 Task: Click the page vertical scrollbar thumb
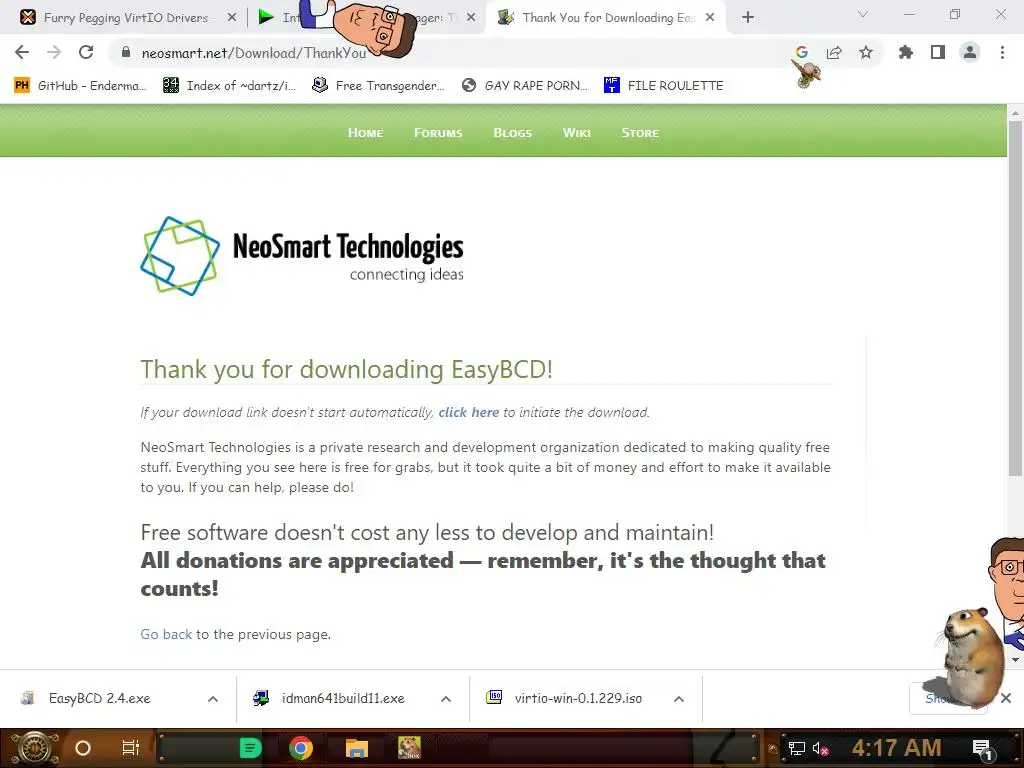click(x=1015, y=298)
